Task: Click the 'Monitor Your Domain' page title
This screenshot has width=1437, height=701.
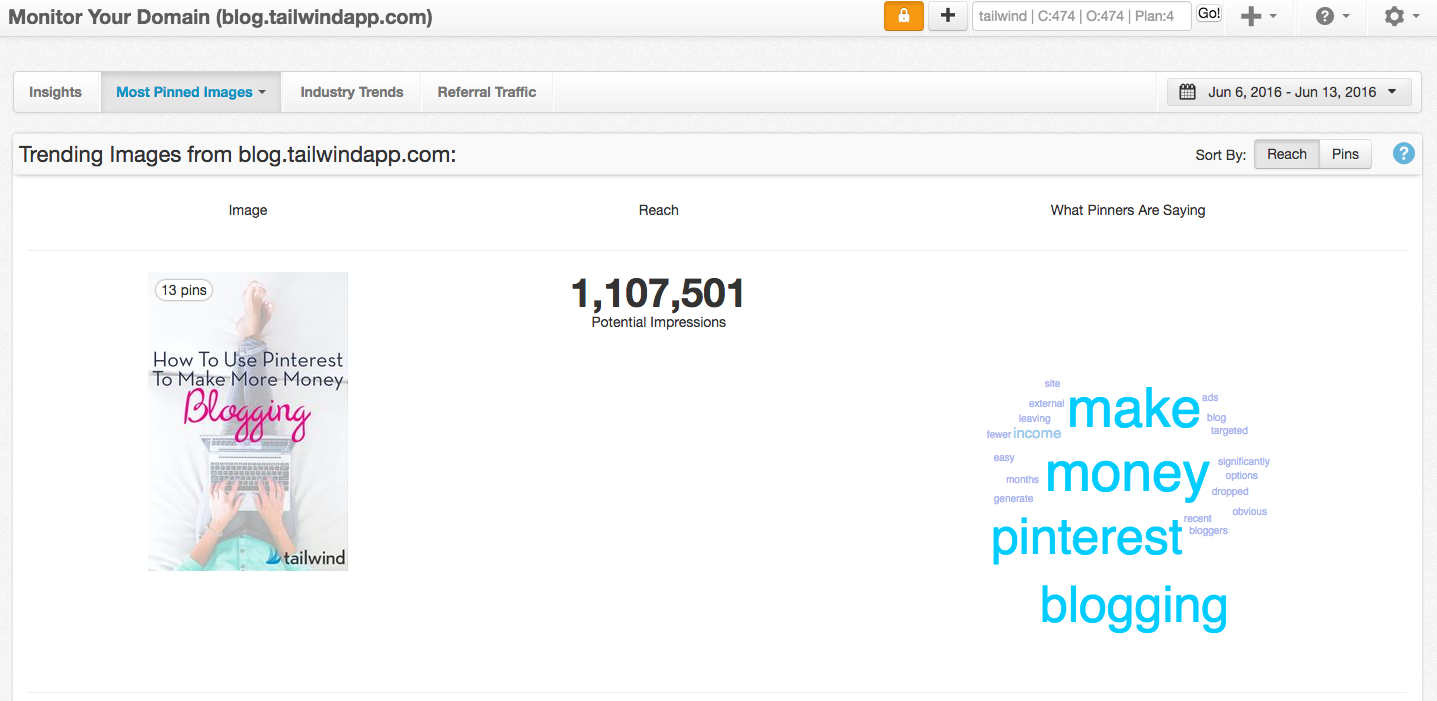Action: point(220,17)
